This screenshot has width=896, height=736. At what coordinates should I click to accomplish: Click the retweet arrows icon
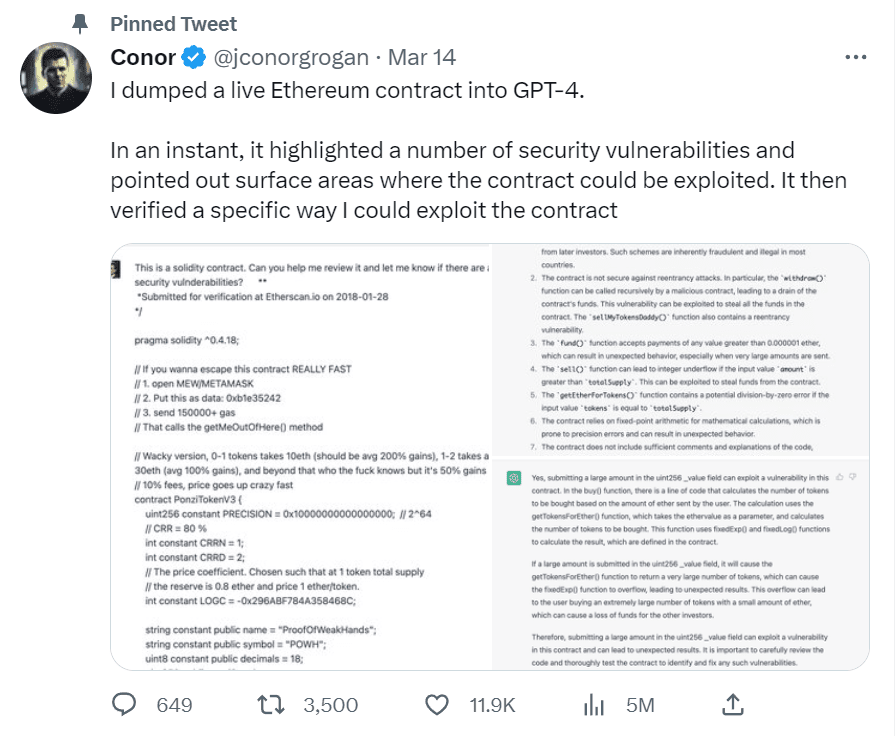point(271,705)
